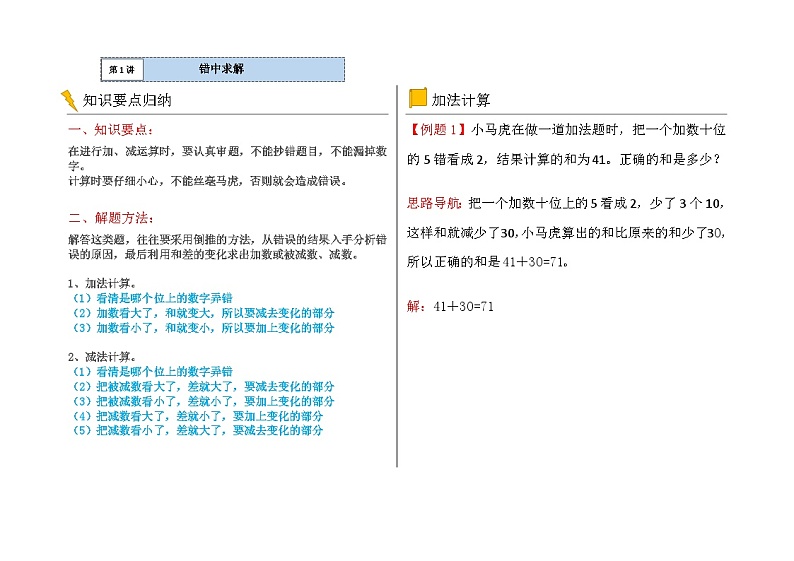794x561 pixels.
Task: Select the red heading 一、知识要点：
Action: pos(111,130)
